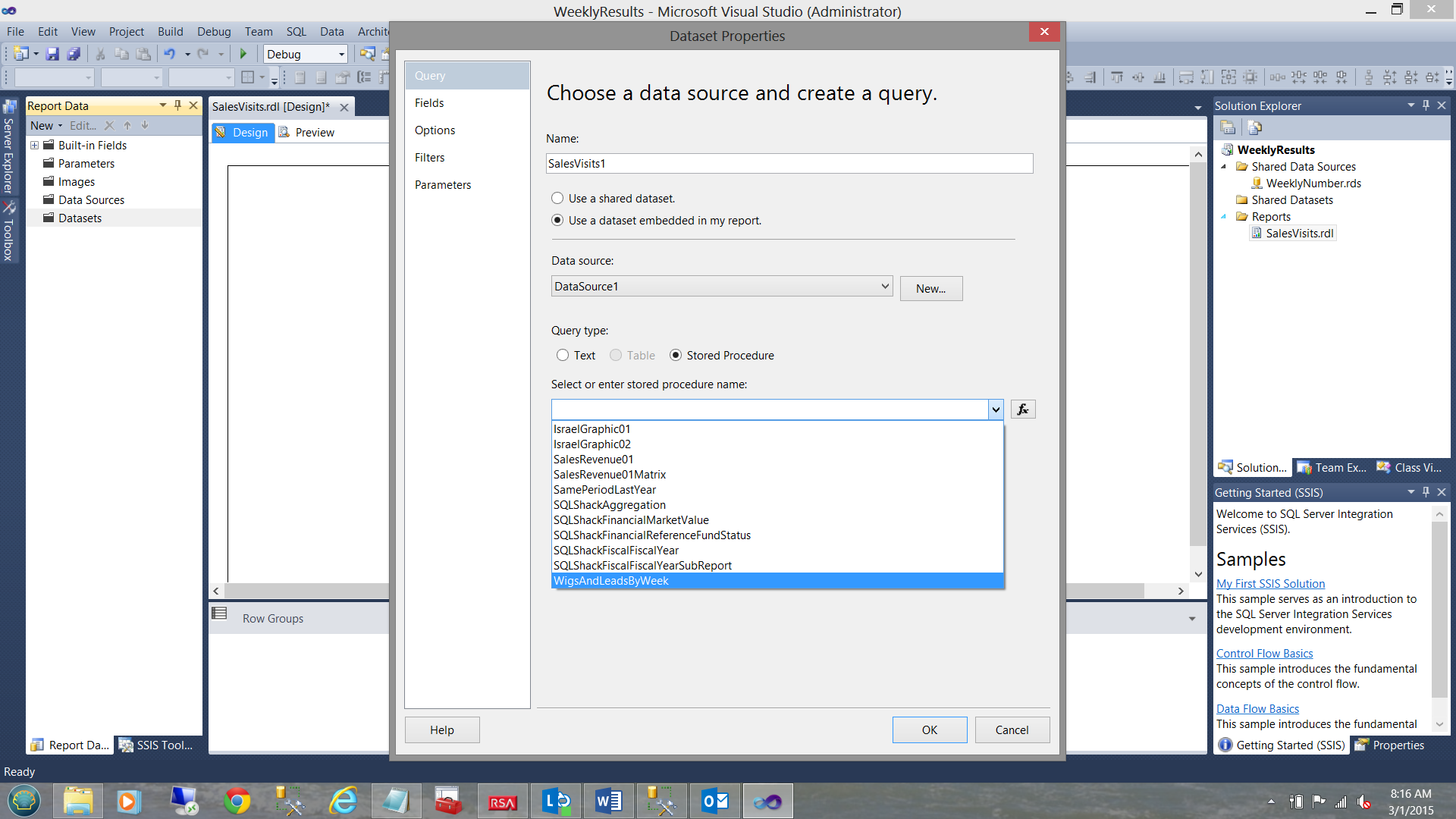Click the Start Debugging play icon
This screenshot has height=819, width=1456.
tap(243, 54)
